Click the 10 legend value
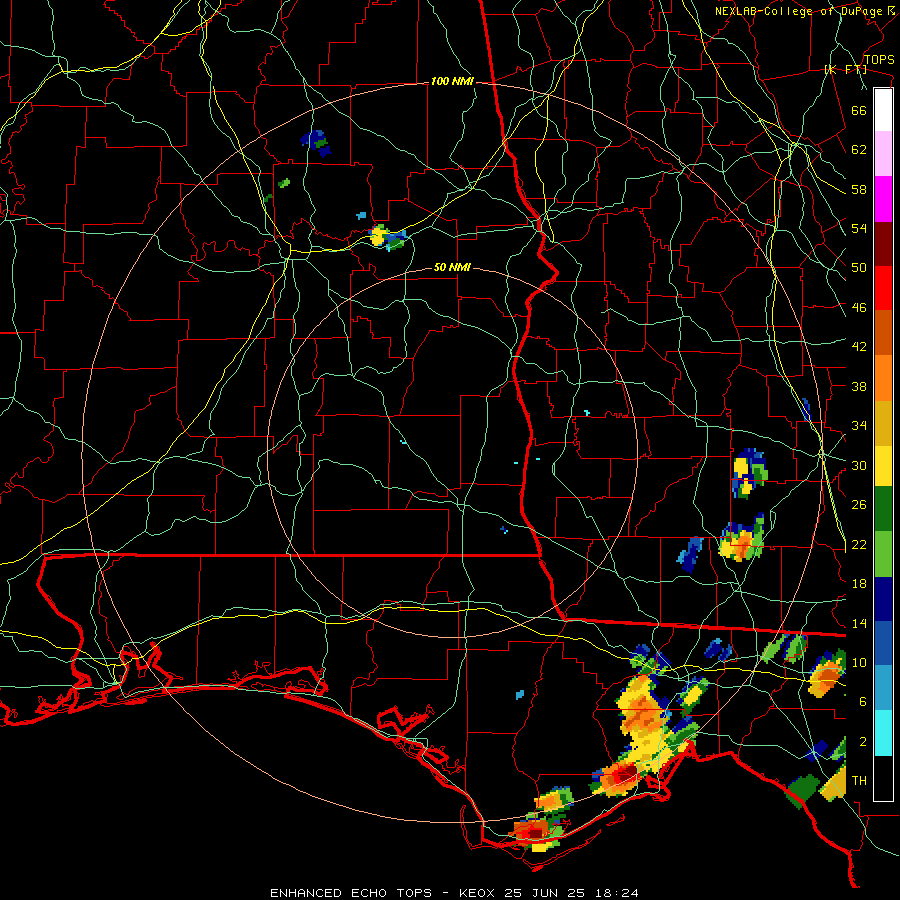 point(859,662)
